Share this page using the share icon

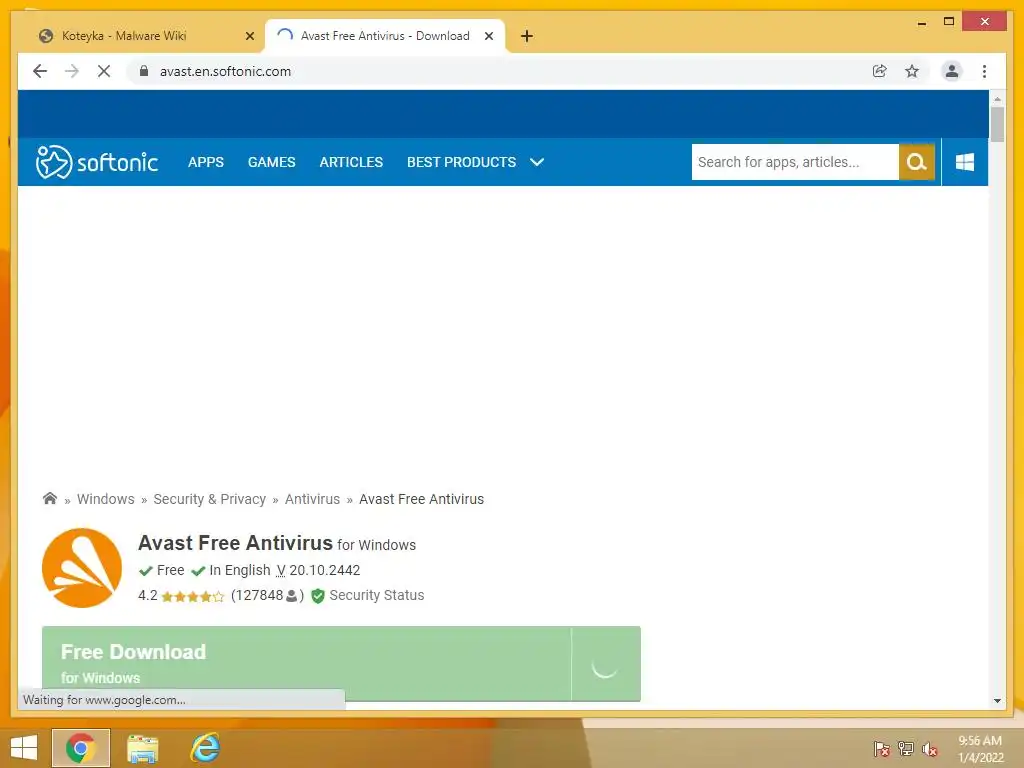click(880, 71)
